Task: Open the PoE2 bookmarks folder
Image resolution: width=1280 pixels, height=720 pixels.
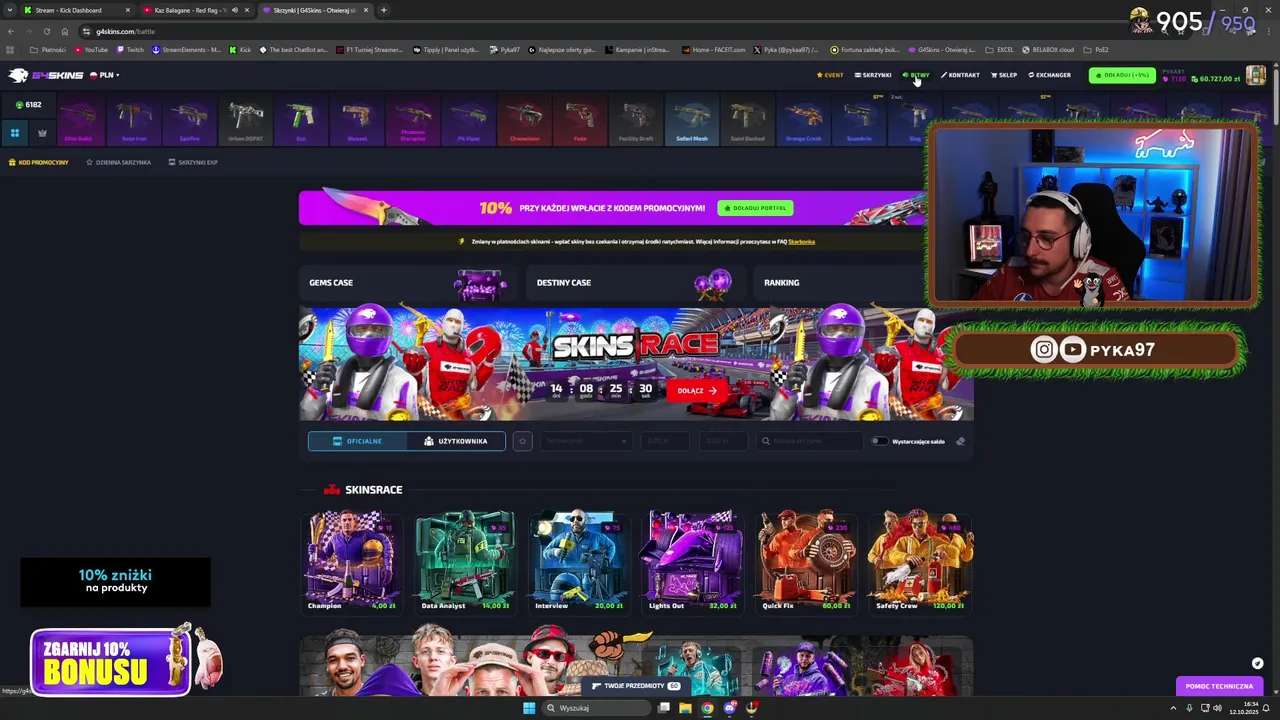Action: (1096, 50)
